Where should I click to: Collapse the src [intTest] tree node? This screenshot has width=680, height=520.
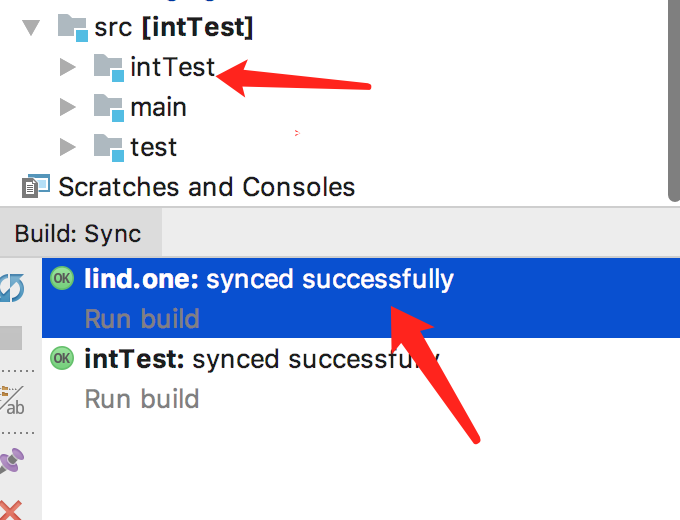click(32, 27)
